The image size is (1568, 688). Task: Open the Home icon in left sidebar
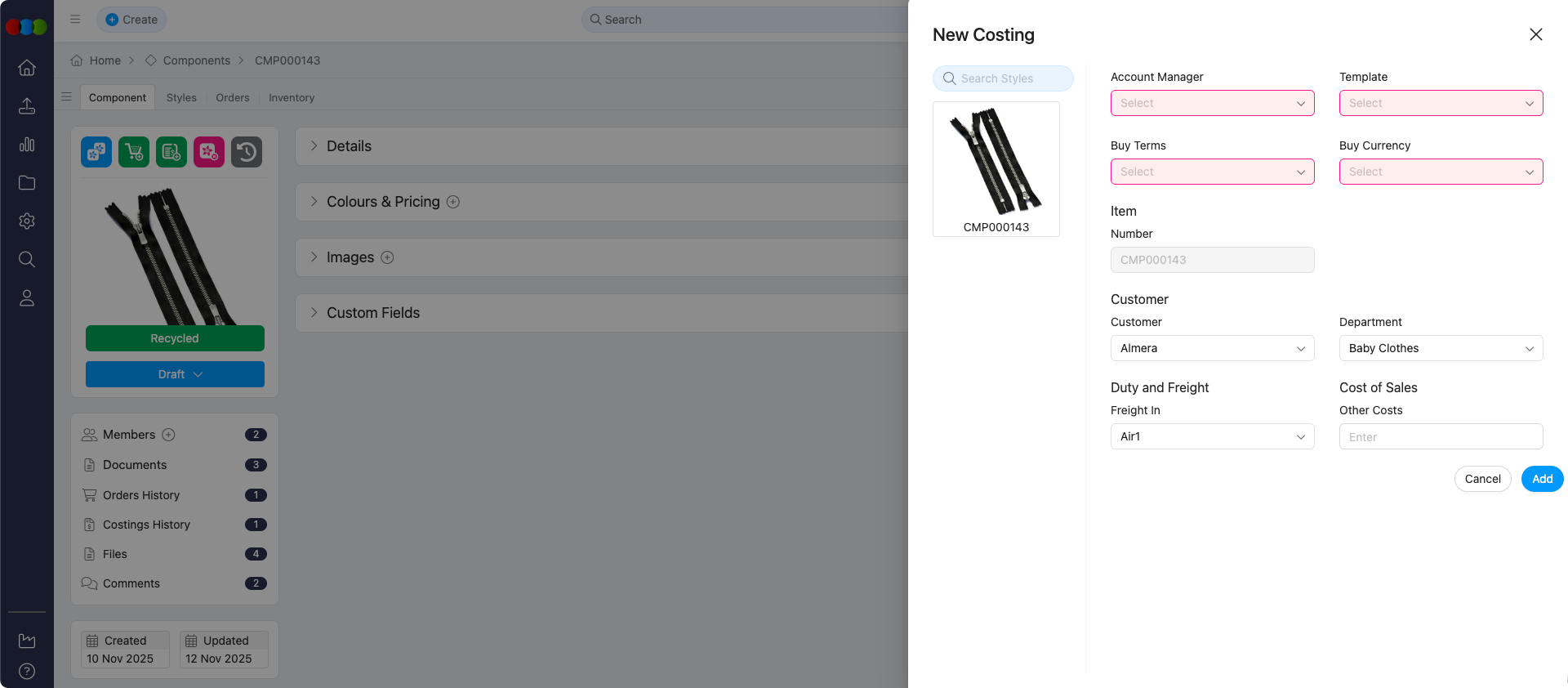[x=27, y=68]
